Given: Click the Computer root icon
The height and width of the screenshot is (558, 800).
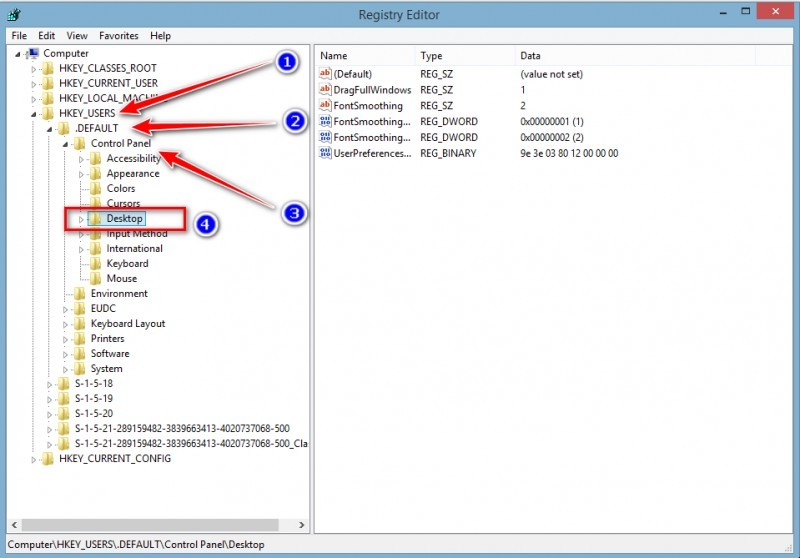Looking at the screenshot, I should pyautogui.click(x=33, y=53).
